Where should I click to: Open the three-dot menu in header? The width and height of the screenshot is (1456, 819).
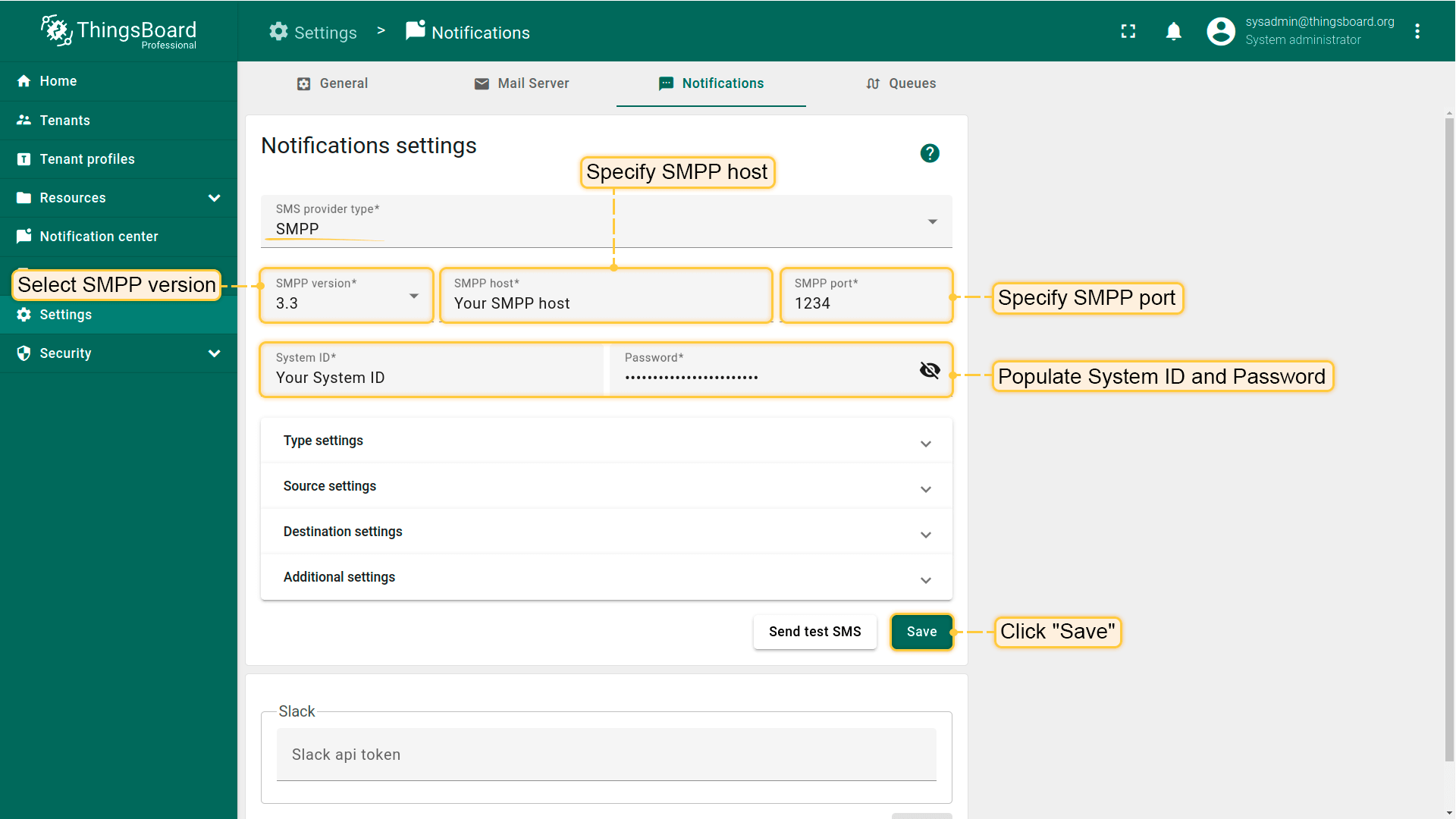1417,31
